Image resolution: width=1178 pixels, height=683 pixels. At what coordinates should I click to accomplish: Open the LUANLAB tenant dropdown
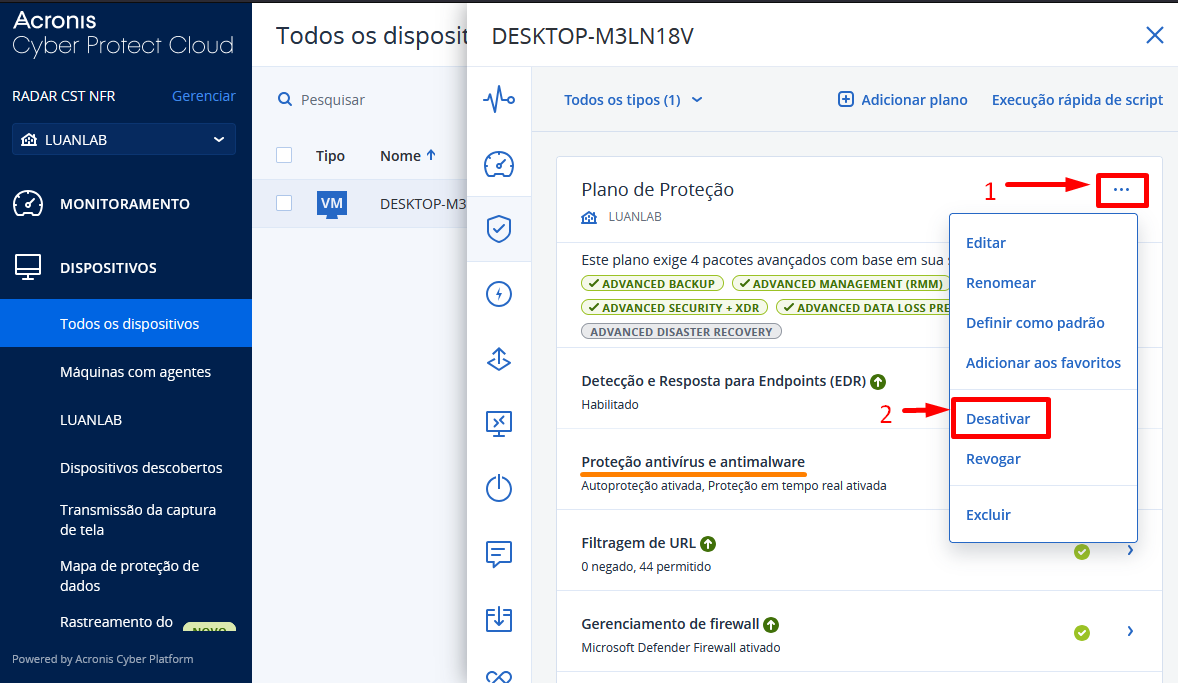[124, 140]
